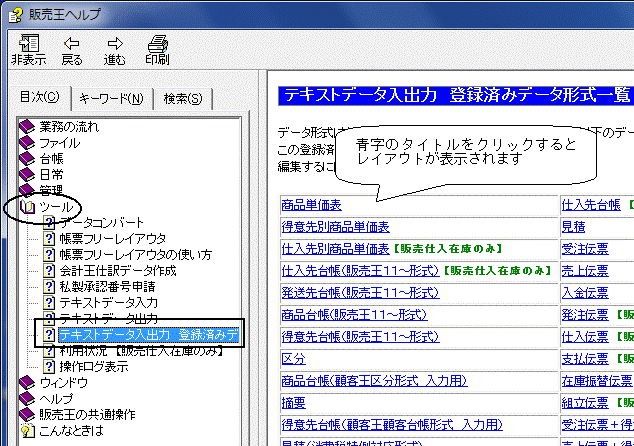Open the 摘要 link
The image size is (634, 446).
point(294,402)
